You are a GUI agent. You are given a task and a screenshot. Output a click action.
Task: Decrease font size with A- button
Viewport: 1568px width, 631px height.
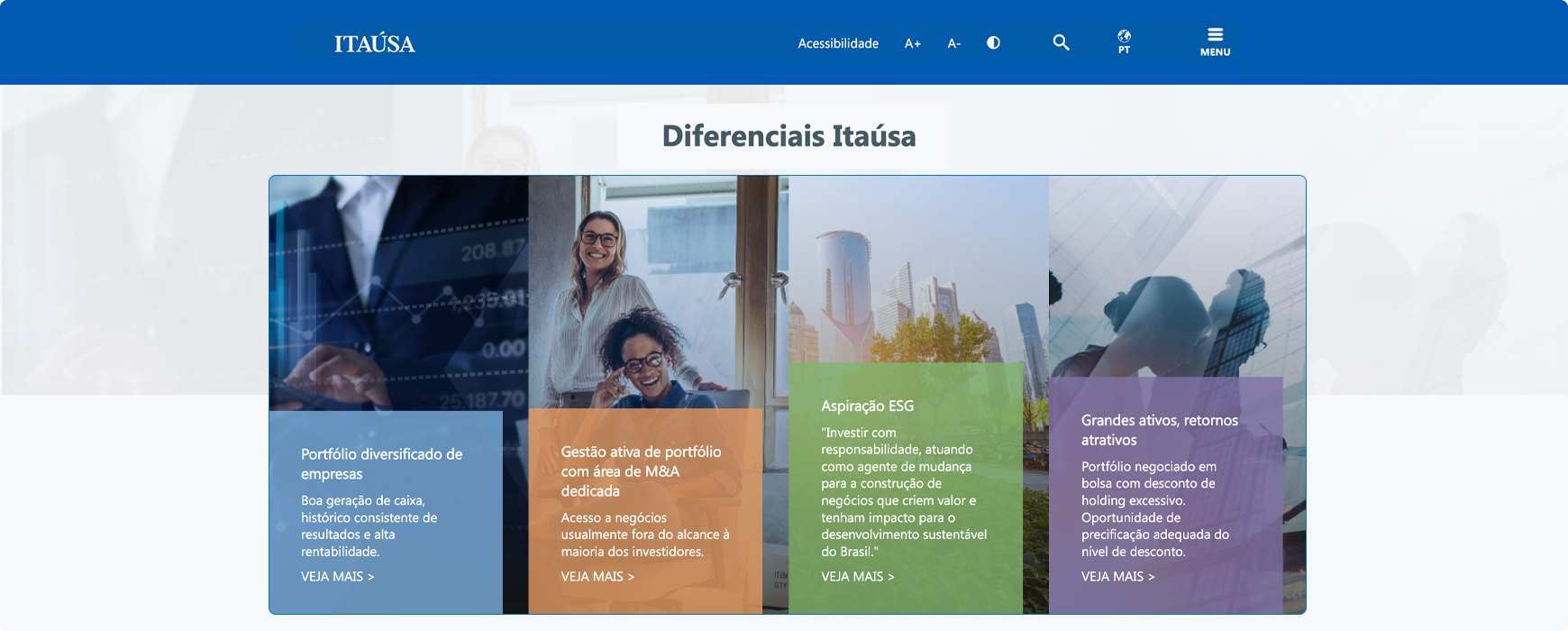953,43
